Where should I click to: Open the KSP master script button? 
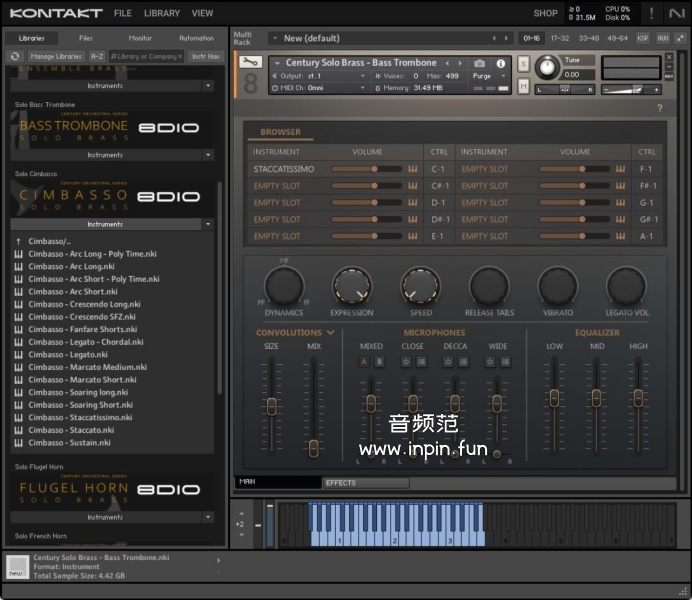[x=643, y=38]
